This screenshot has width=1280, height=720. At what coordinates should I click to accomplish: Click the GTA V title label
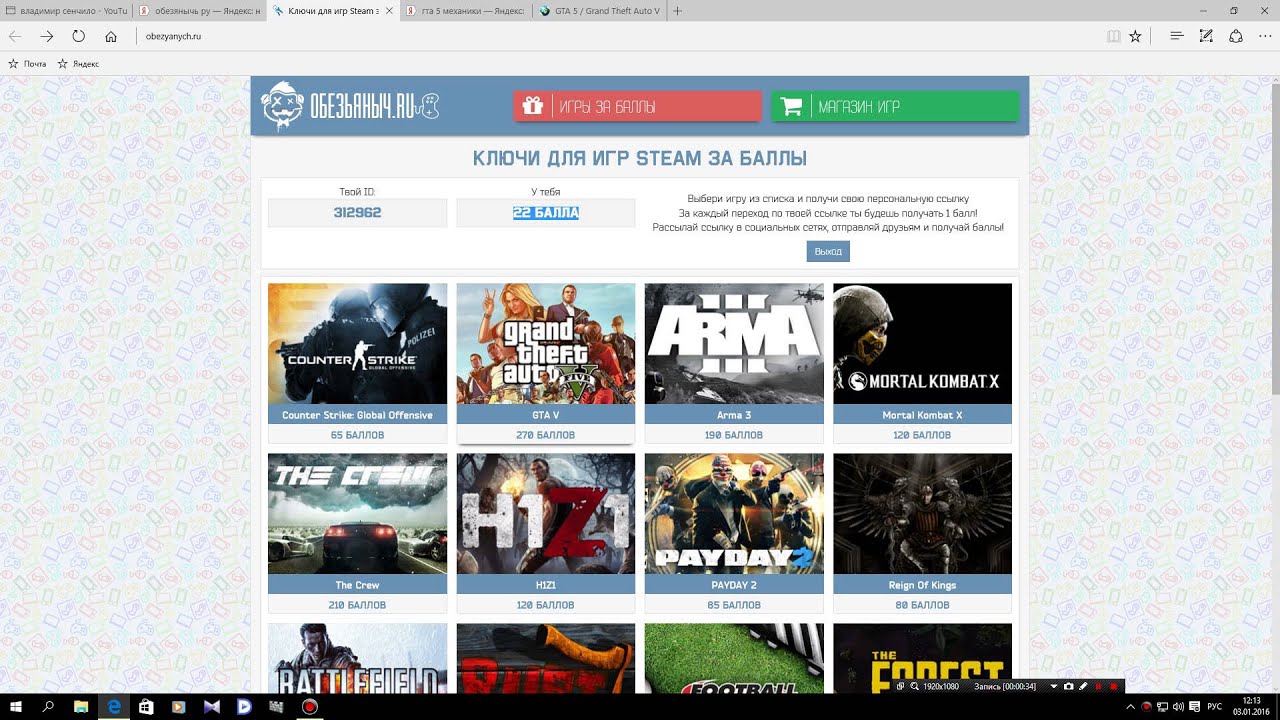tap(546, 415)
